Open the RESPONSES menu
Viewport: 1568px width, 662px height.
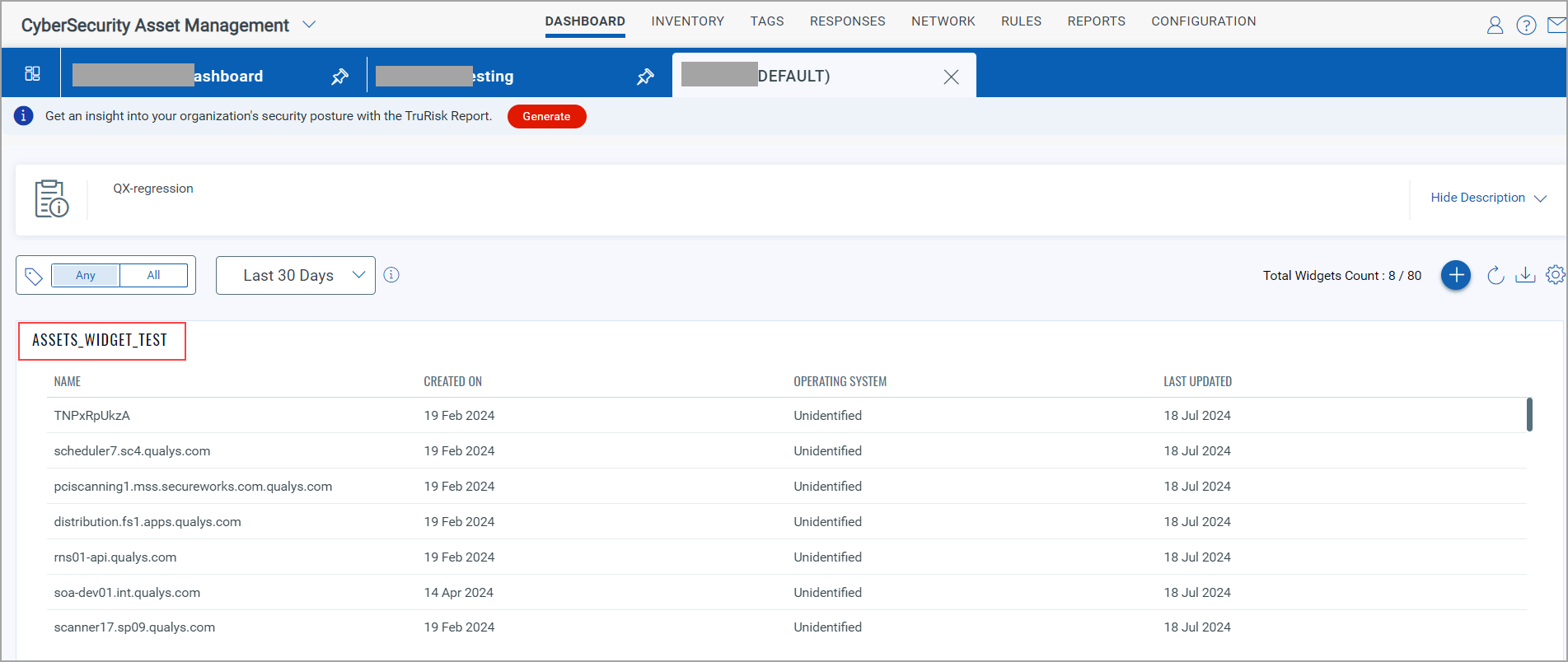coord(847,21)
